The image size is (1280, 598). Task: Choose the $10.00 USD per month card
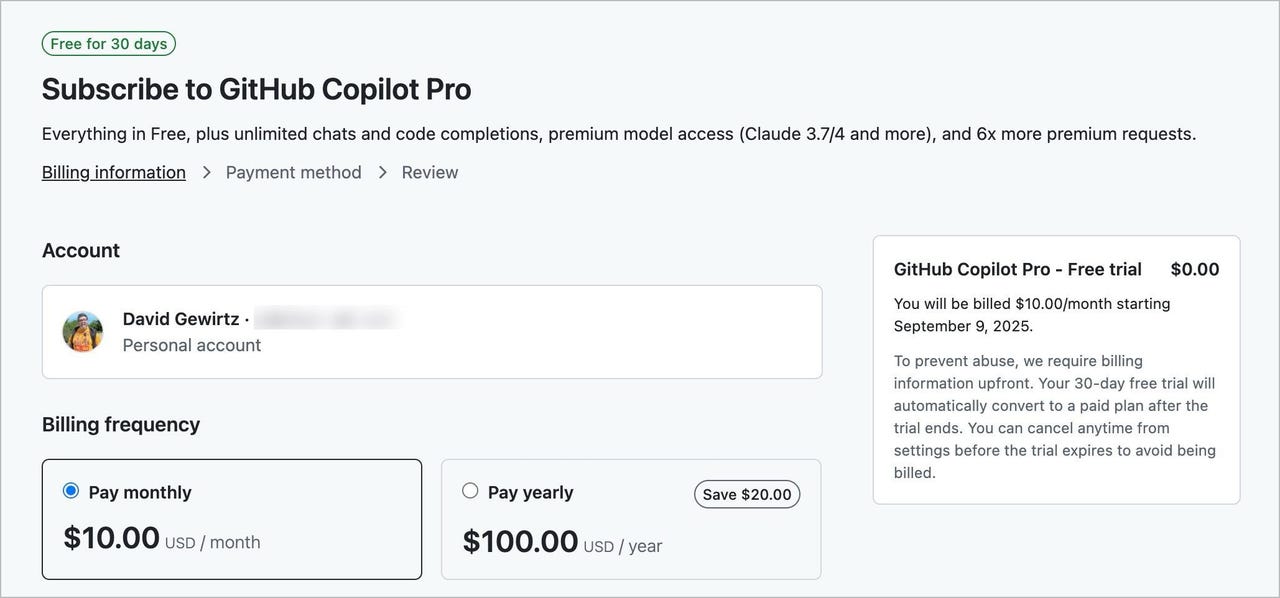point(232,519)
